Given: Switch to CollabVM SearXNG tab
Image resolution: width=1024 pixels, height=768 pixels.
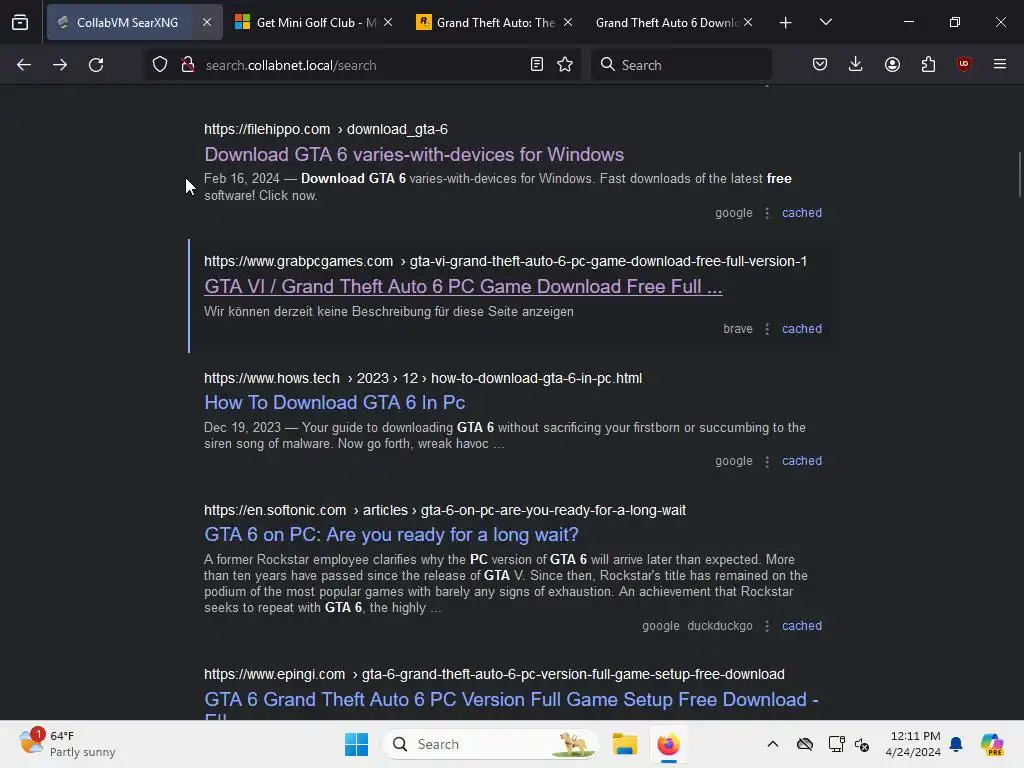Looking at the screenshot, I should (x=127, y=23).
